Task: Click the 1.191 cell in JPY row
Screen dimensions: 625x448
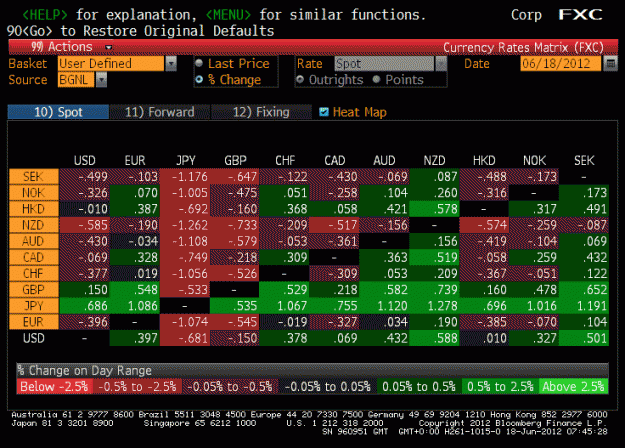Action: click(x=584, y=306)
